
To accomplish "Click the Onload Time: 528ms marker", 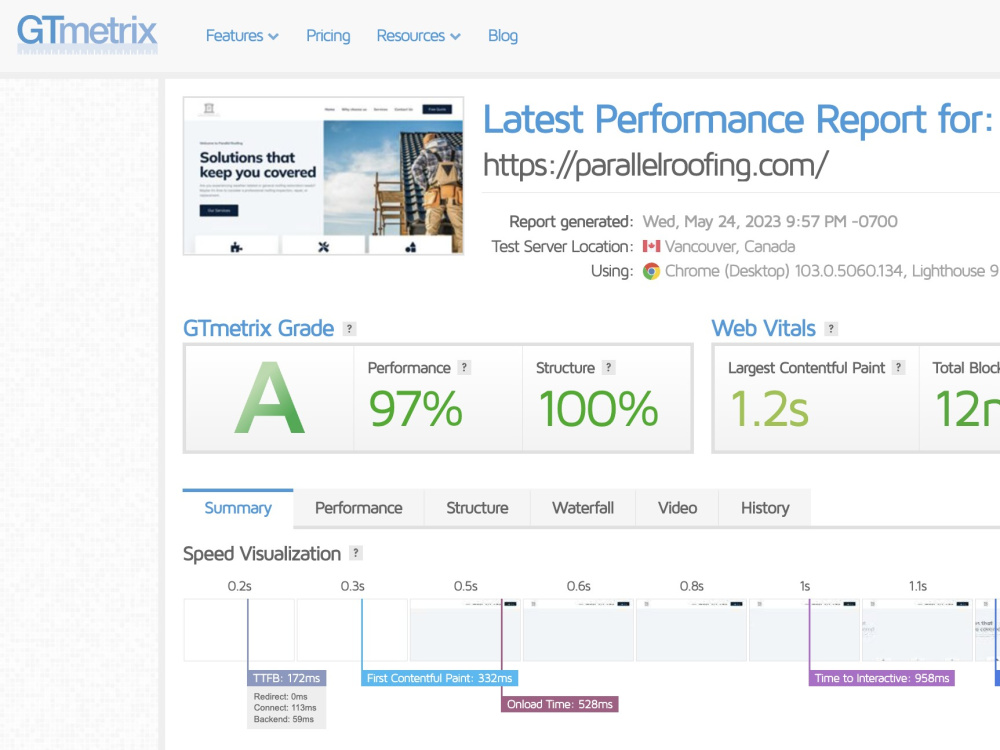I will click(x=559, y=704).
